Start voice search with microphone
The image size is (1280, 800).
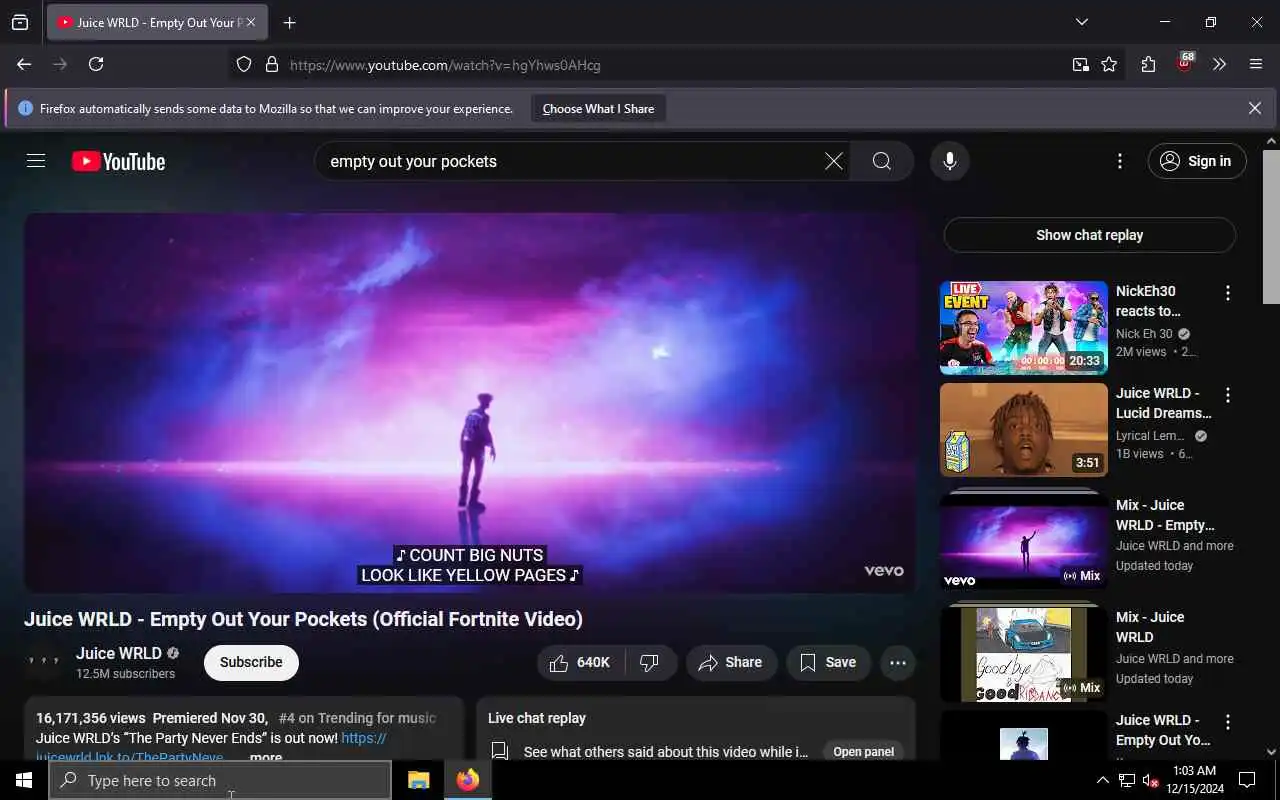tap(949, 161)
